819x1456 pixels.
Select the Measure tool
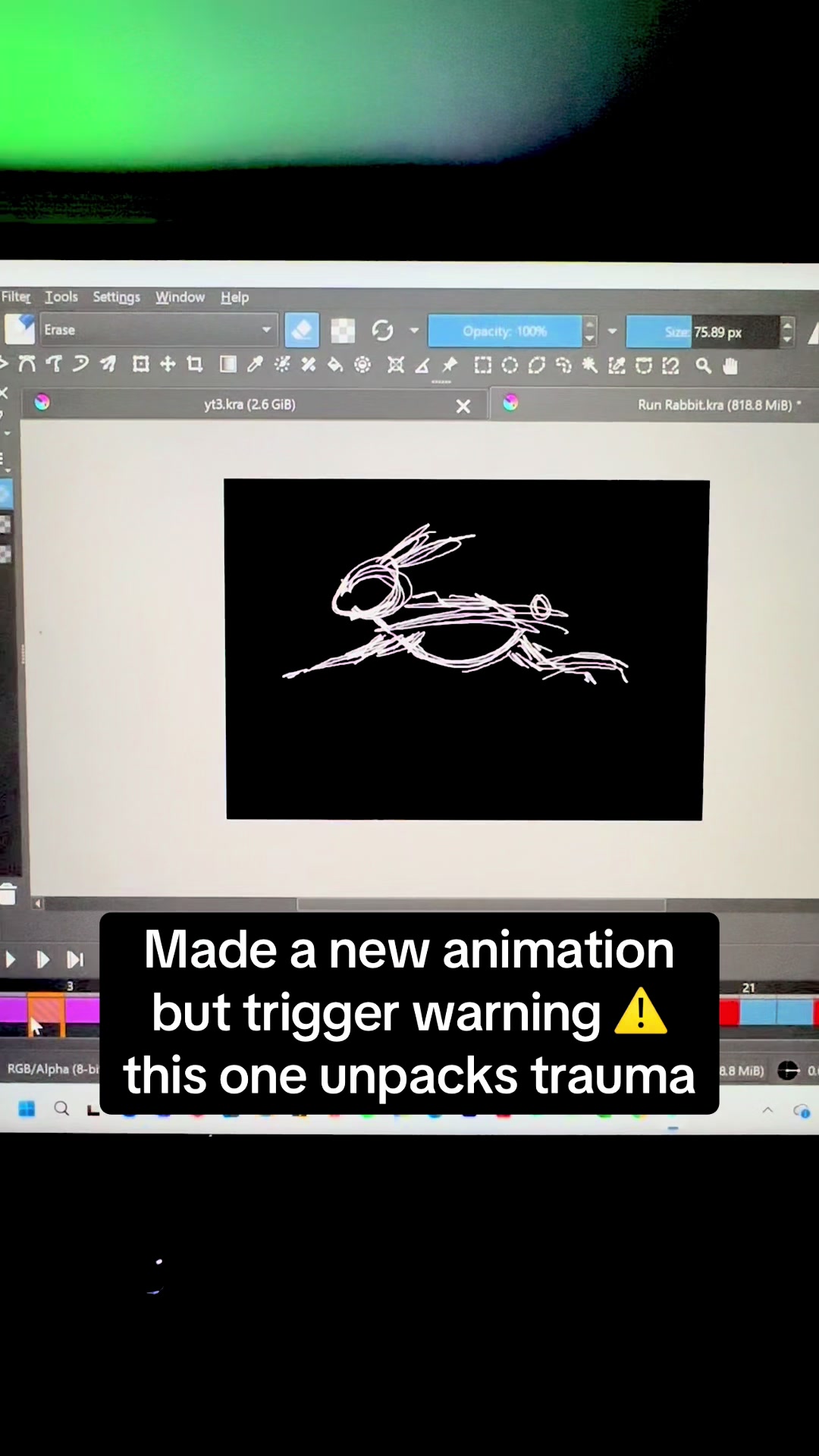pos(422,366)
